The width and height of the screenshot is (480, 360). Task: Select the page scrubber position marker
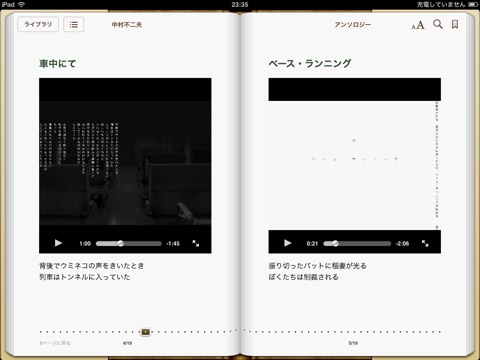coord(145,332)
